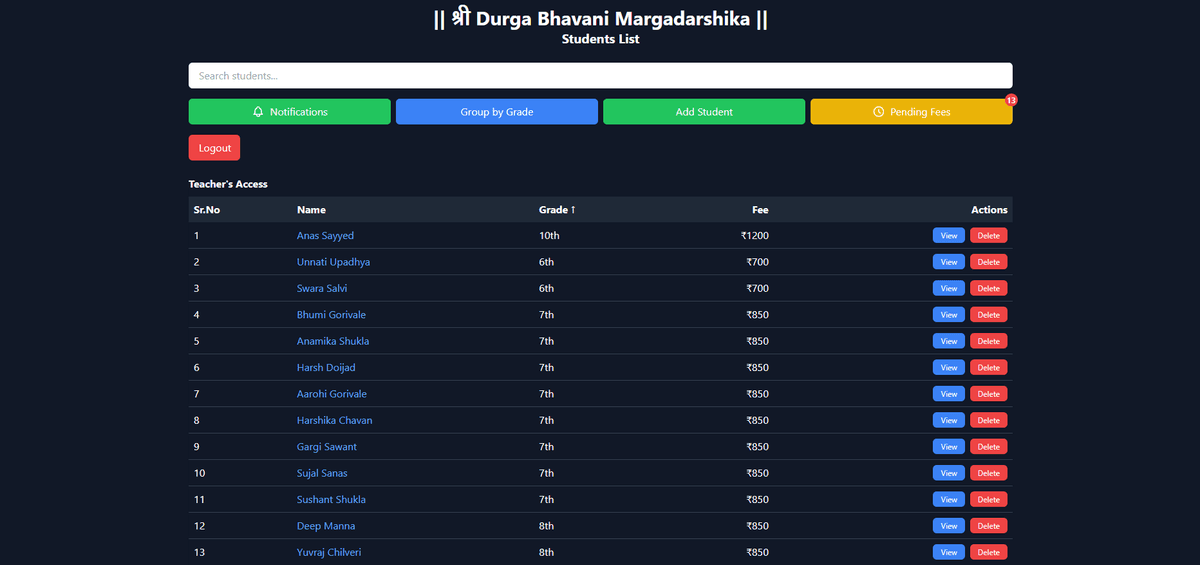
Task: Select the Aarohi Gorivale name link
Action: [331, 394]
